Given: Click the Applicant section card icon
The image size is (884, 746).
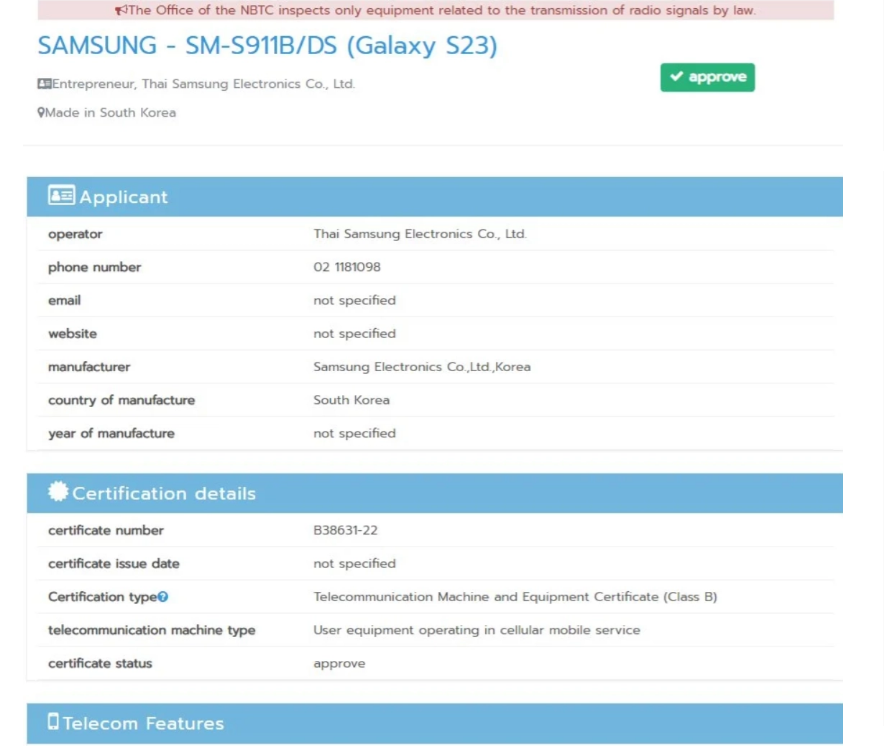Looking at the screenshot, I should click(61, 195).
